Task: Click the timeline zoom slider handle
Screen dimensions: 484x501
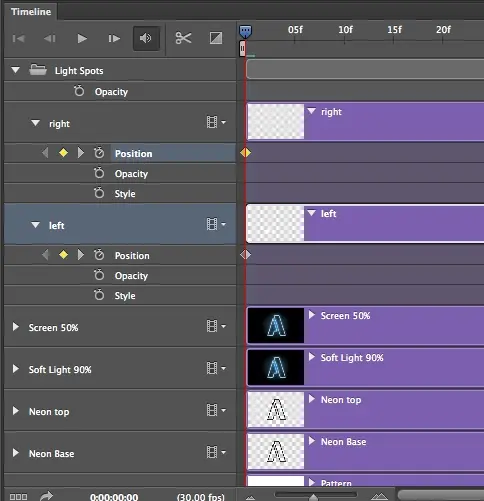Action: click(x=313, y=497)
